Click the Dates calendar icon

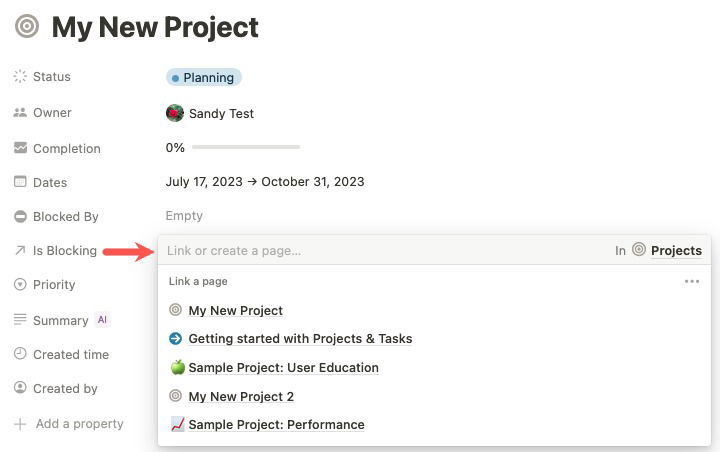point(20,182)
